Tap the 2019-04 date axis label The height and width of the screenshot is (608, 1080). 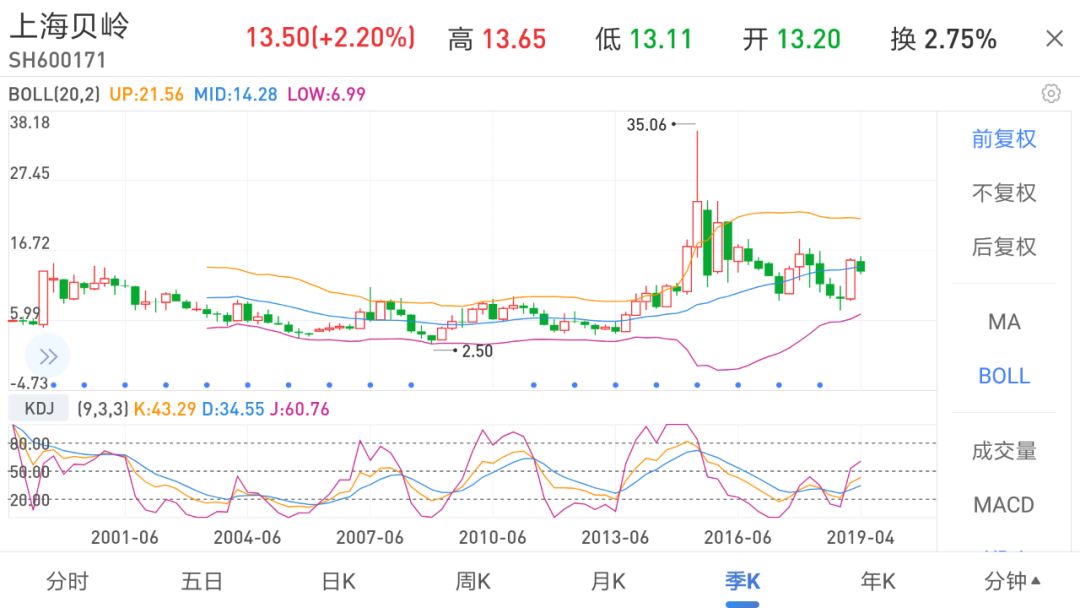pyautogui.click(x=860, y=538)
